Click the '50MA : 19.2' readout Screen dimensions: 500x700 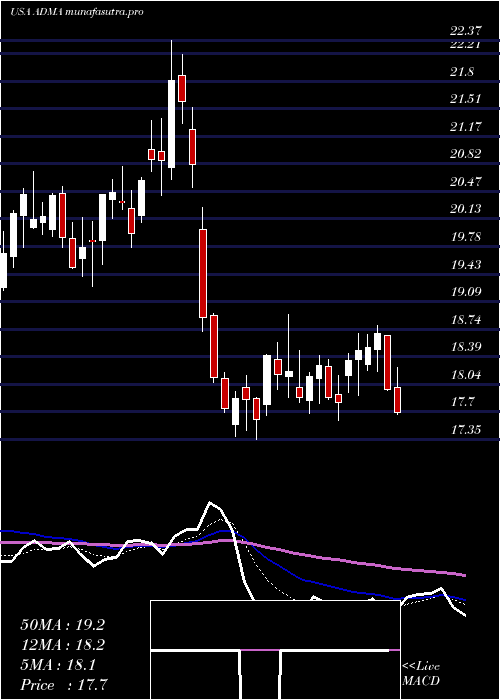point(62,625)
